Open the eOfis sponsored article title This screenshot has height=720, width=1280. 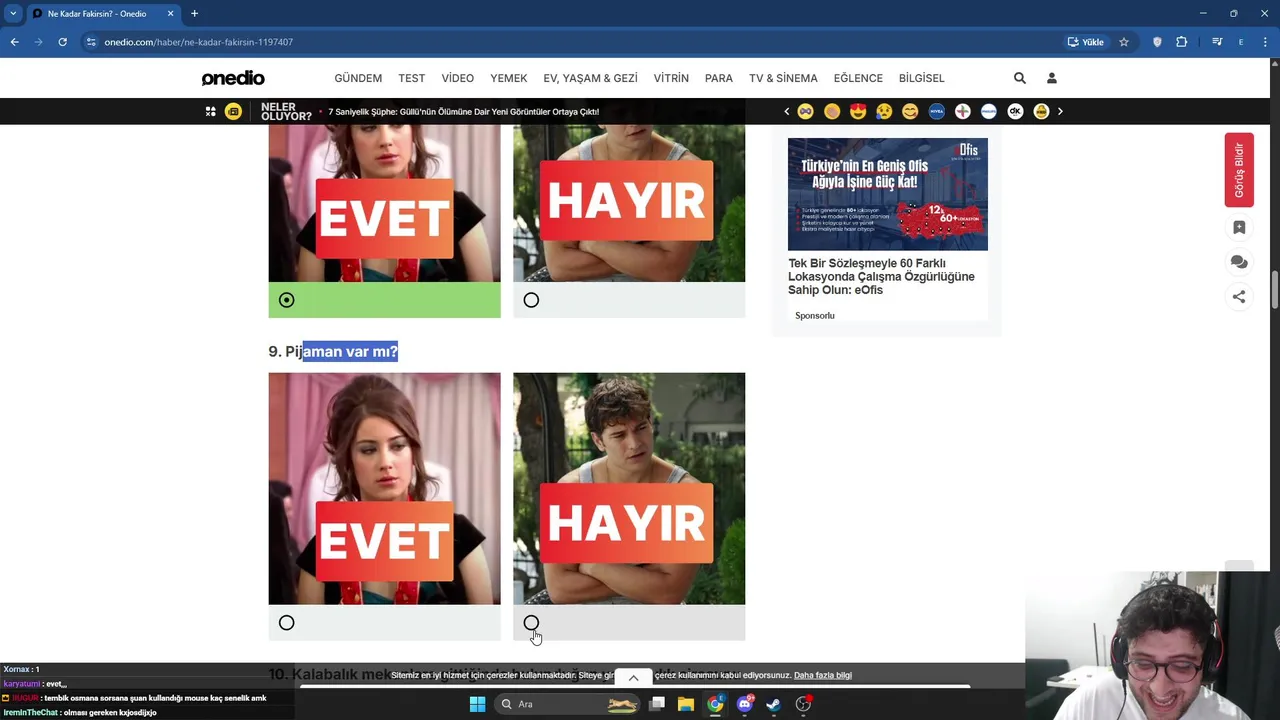(x=881, y=277)
